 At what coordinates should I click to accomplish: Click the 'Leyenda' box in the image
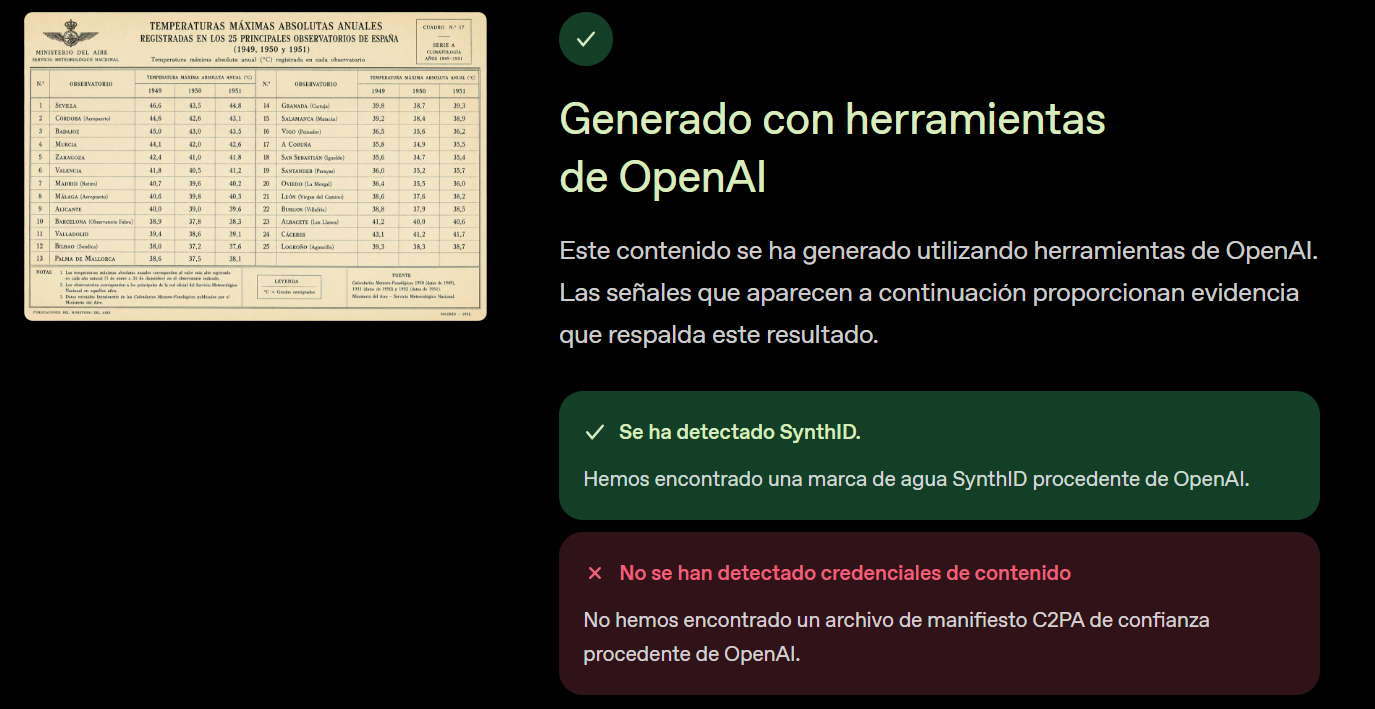[x=289, y=287]
